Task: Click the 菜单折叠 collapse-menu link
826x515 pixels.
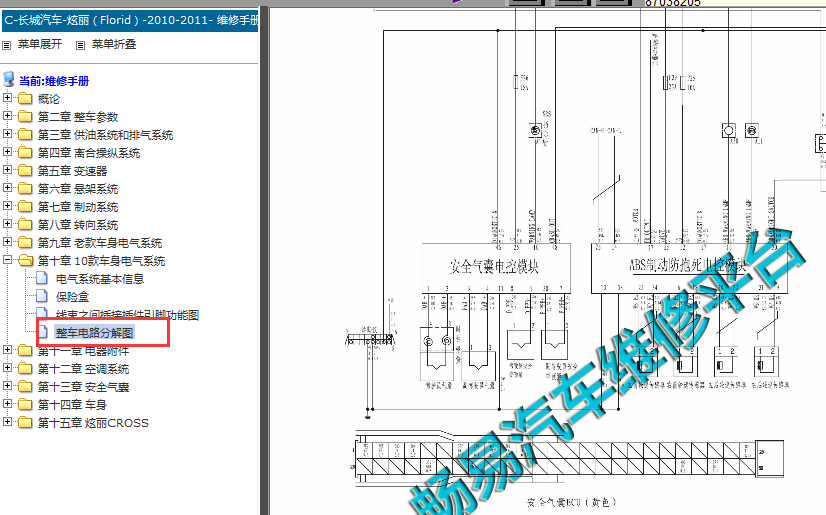Action: (x=114, y=44)
